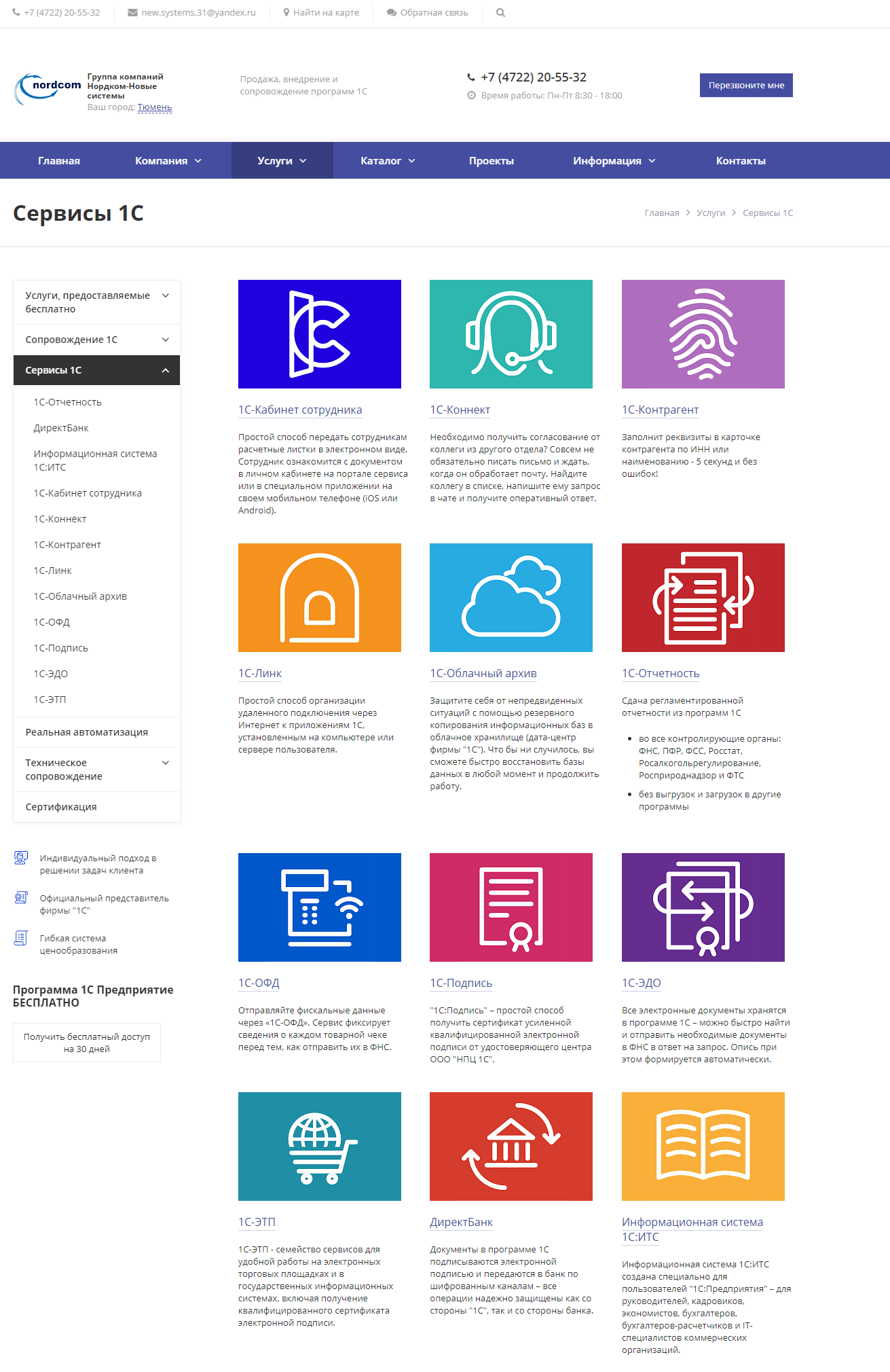Follow the Главная breadcrumb link
The width and height of the screenshot is (890, 1372).
(x=662, y=213)
